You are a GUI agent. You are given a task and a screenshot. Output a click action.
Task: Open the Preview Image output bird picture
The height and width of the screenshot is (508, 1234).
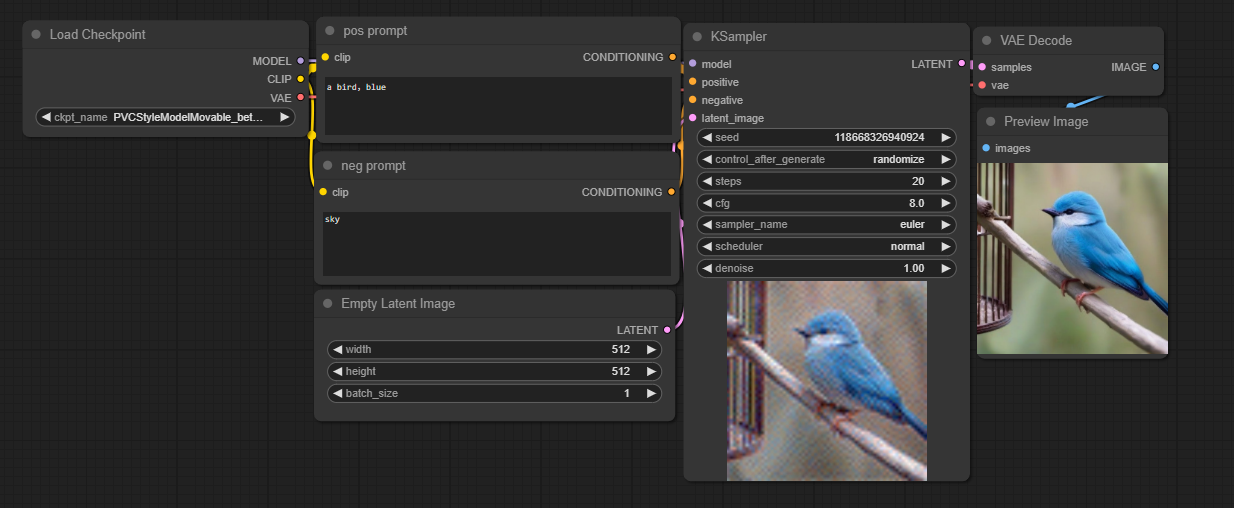pos(1072,259)
